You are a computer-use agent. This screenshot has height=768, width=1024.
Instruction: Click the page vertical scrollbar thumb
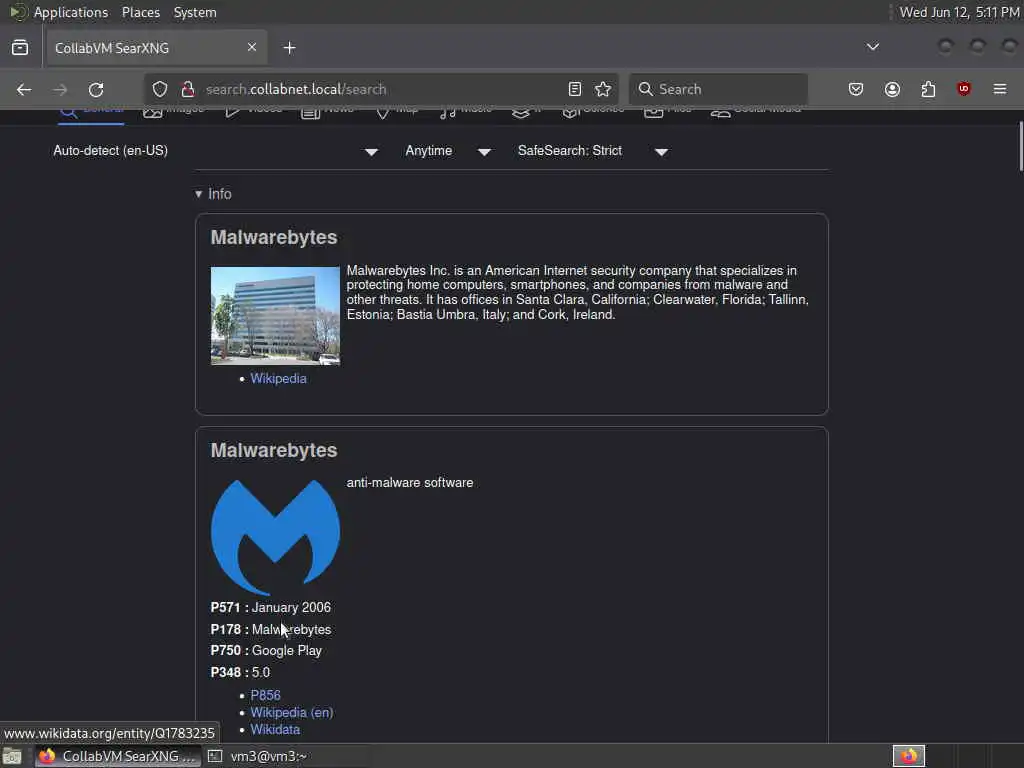1019,146
